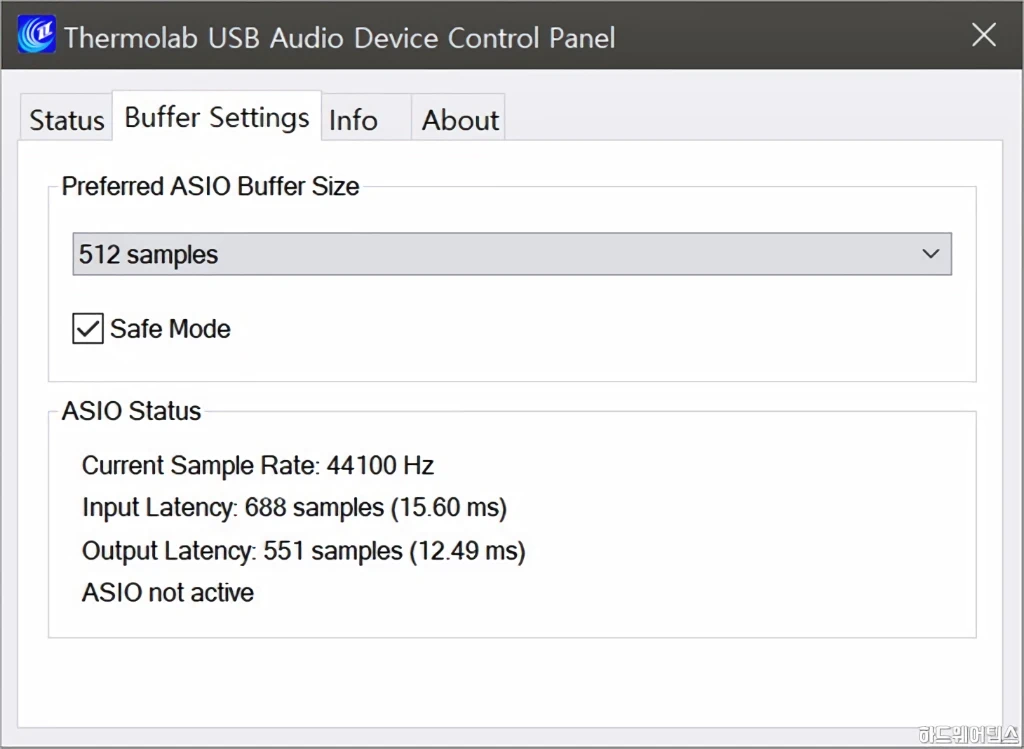Image resolution: width=1024 pixels, height=749 pixels.
Task: Click the Safe Mode label text
Action: coord(170,328)
